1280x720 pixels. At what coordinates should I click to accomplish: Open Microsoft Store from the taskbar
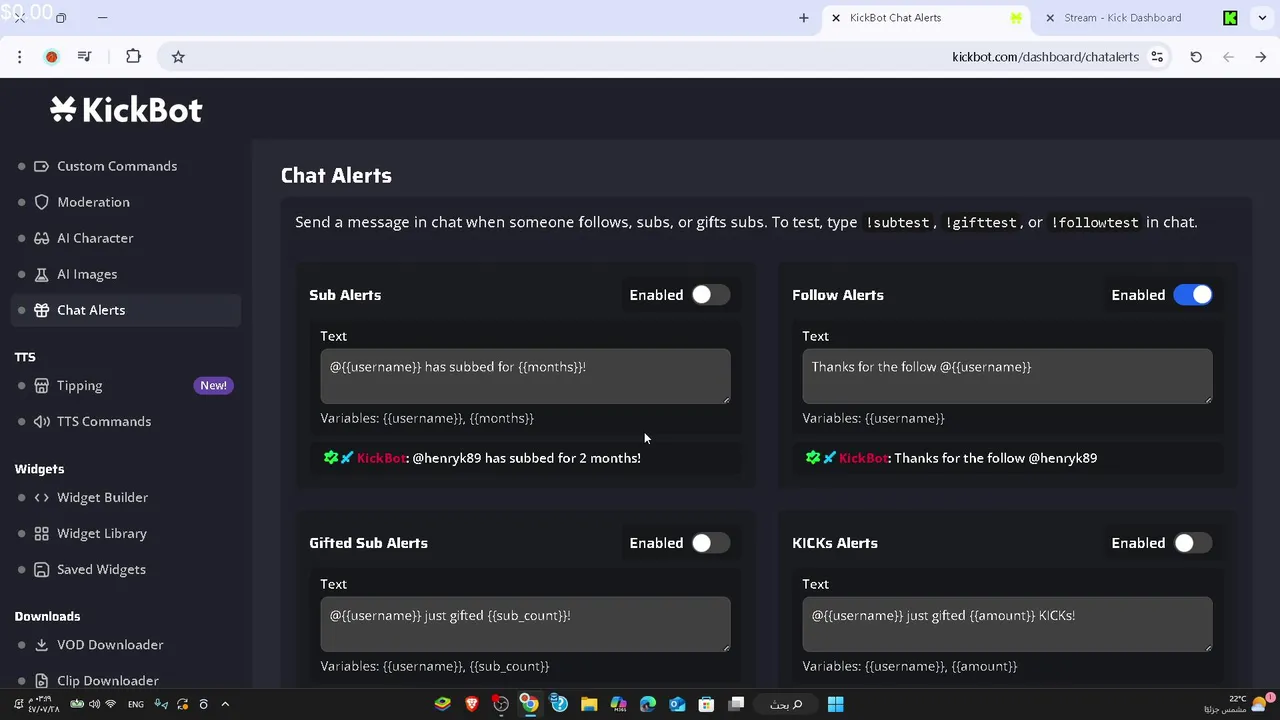point(706,704)
